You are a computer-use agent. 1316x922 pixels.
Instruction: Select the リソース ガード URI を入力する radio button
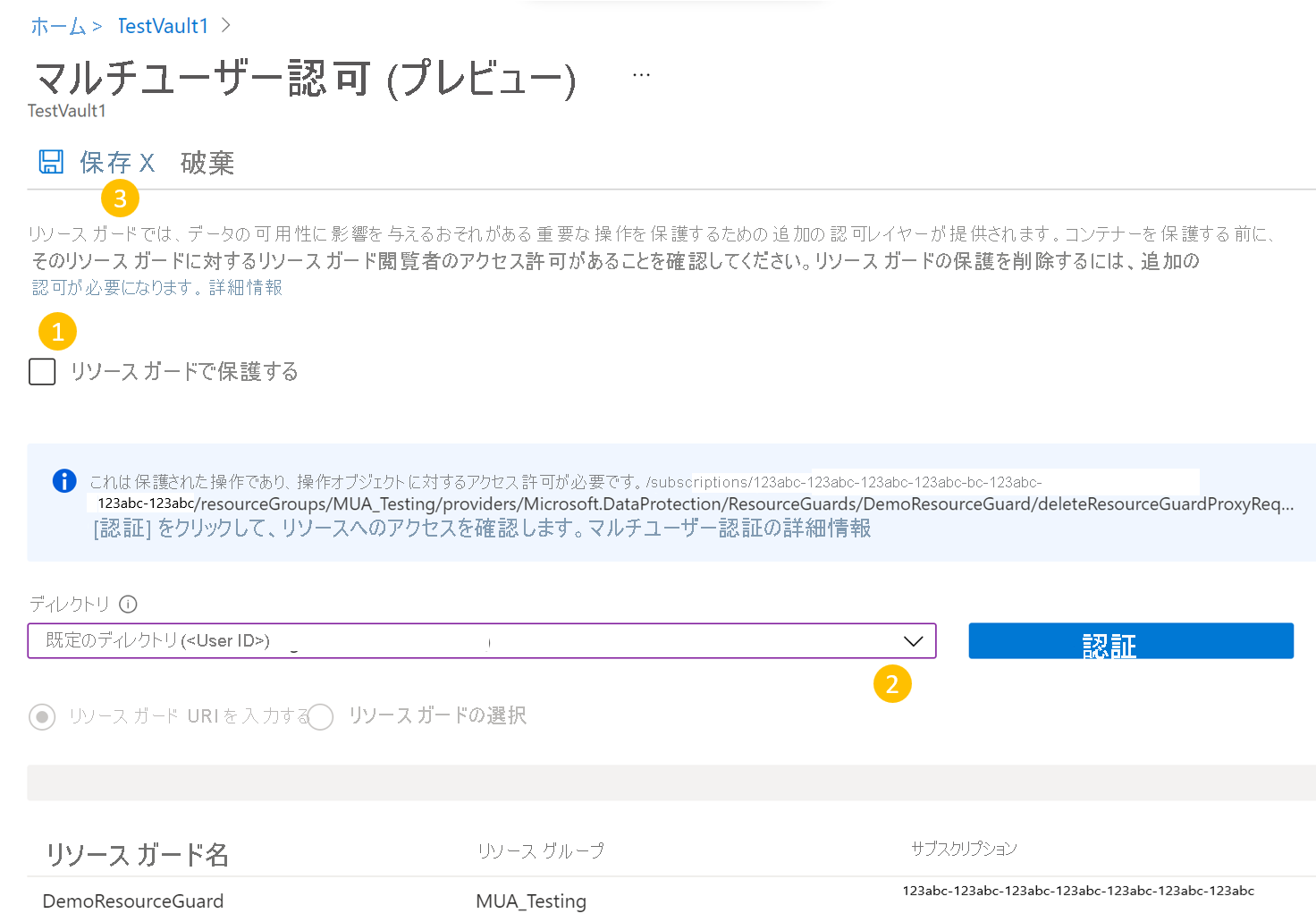pos(42,716)
